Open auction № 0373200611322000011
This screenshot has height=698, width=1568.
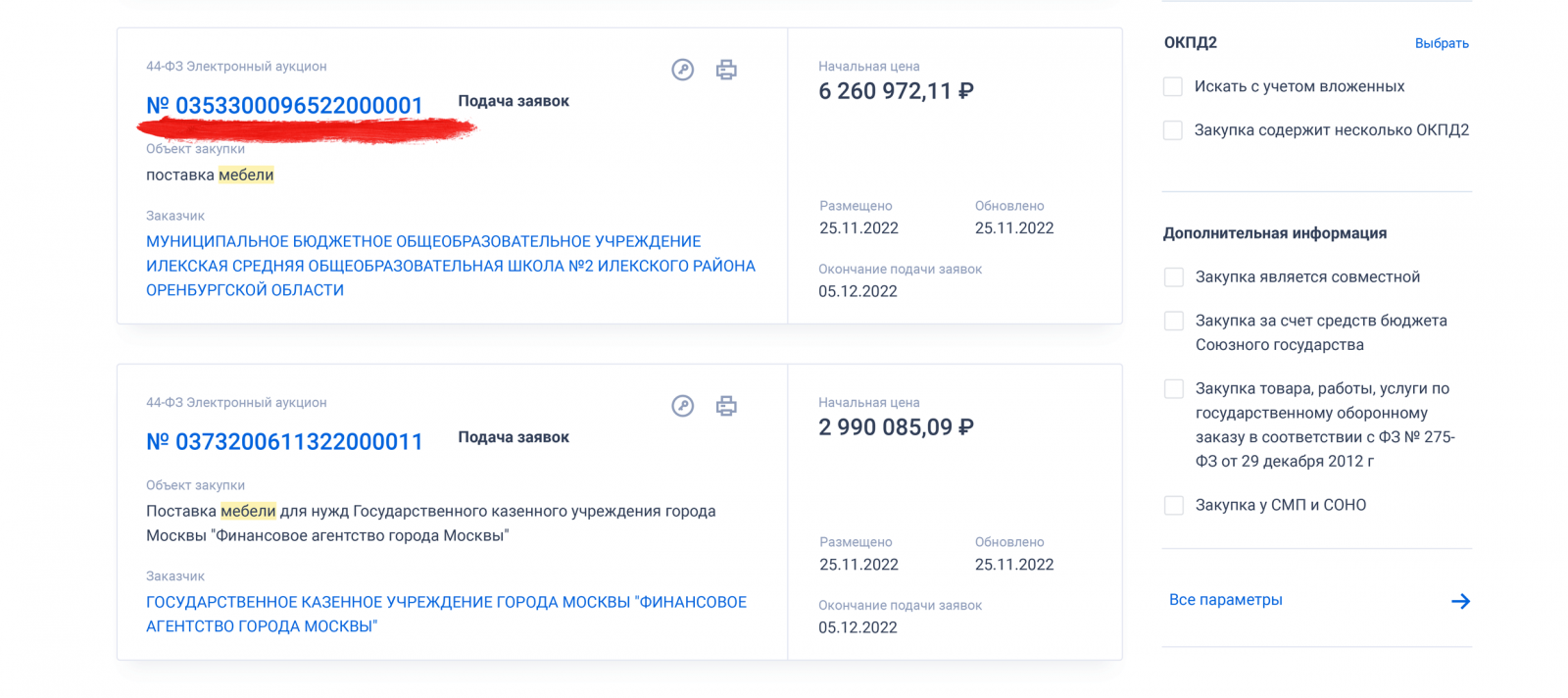[284, 441]
